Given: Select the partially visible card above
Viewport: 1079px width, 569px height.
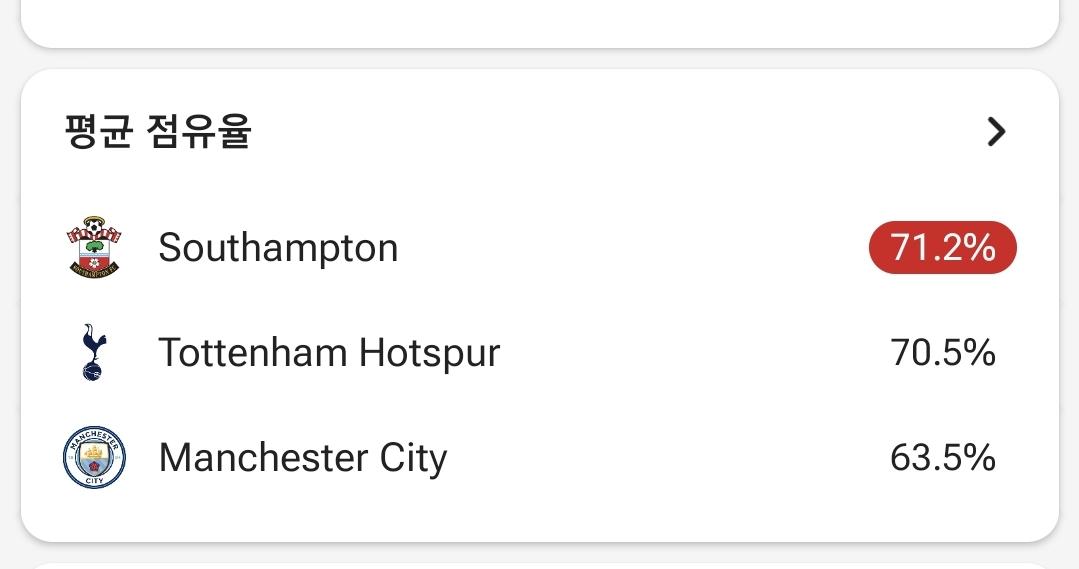Looking at the screenshot, I should 540,23.
